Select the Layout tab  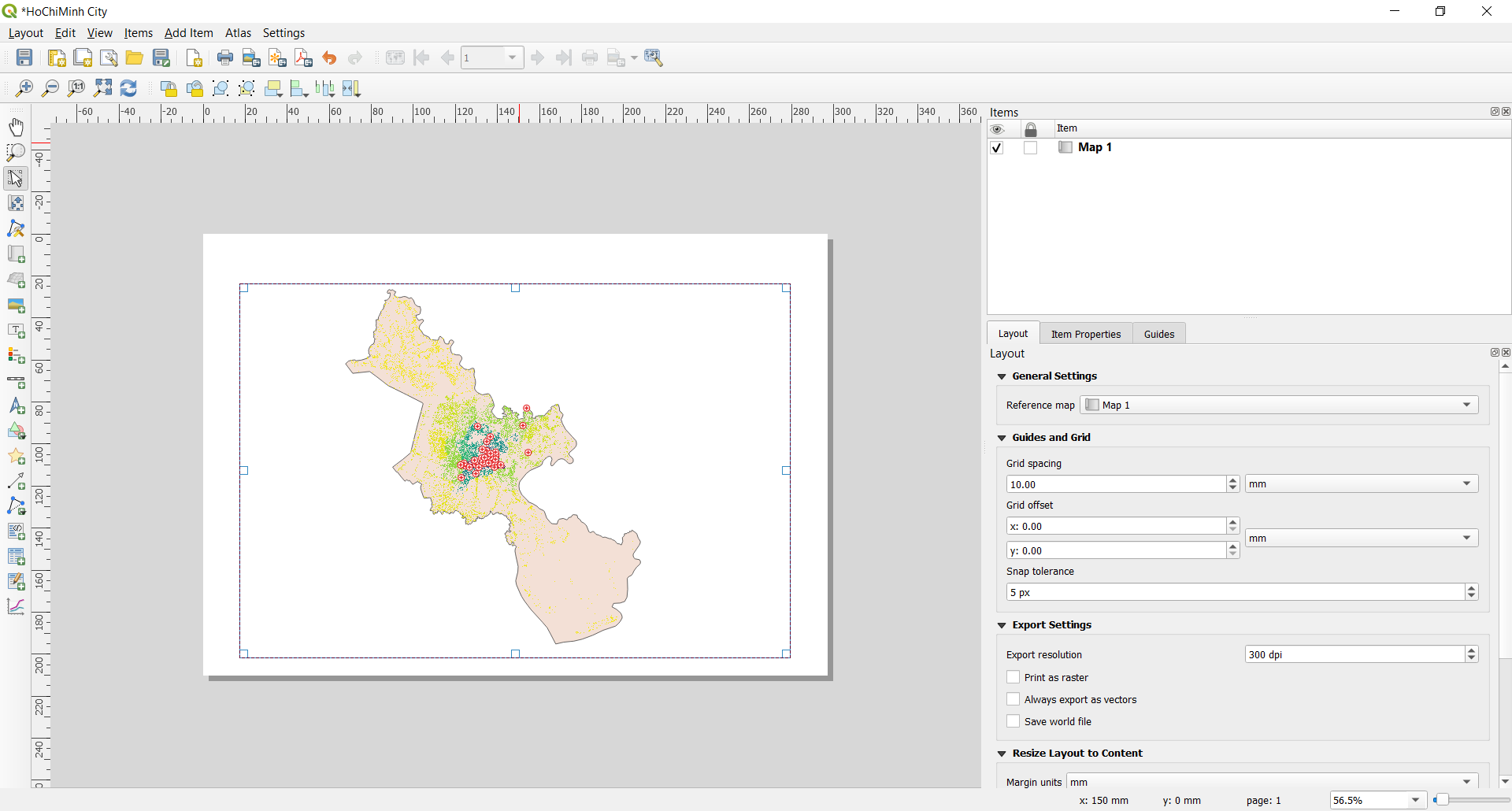[1014, 334]
